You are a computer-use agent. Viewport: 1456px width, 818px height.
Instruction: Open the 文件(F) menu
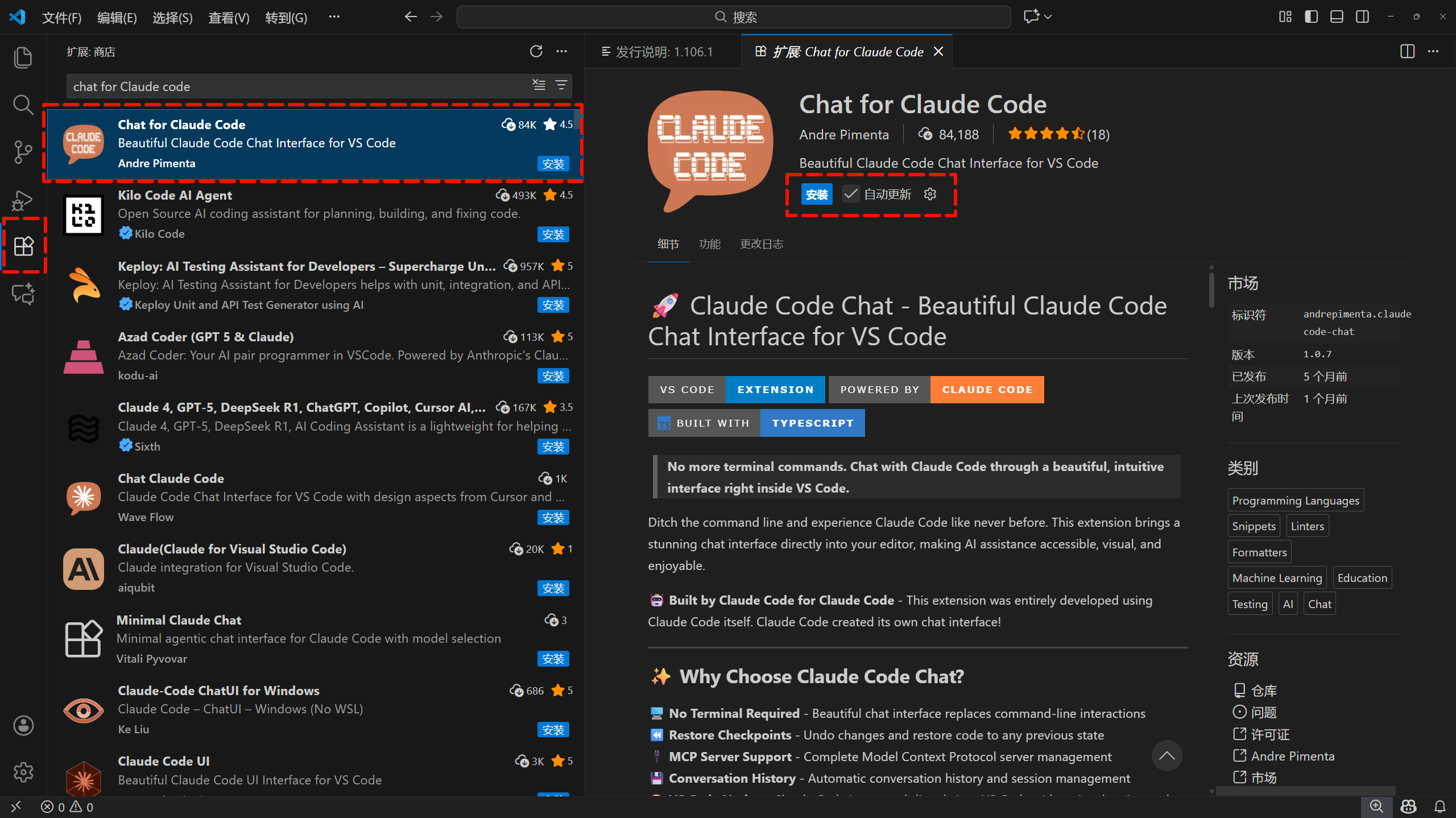61,18
